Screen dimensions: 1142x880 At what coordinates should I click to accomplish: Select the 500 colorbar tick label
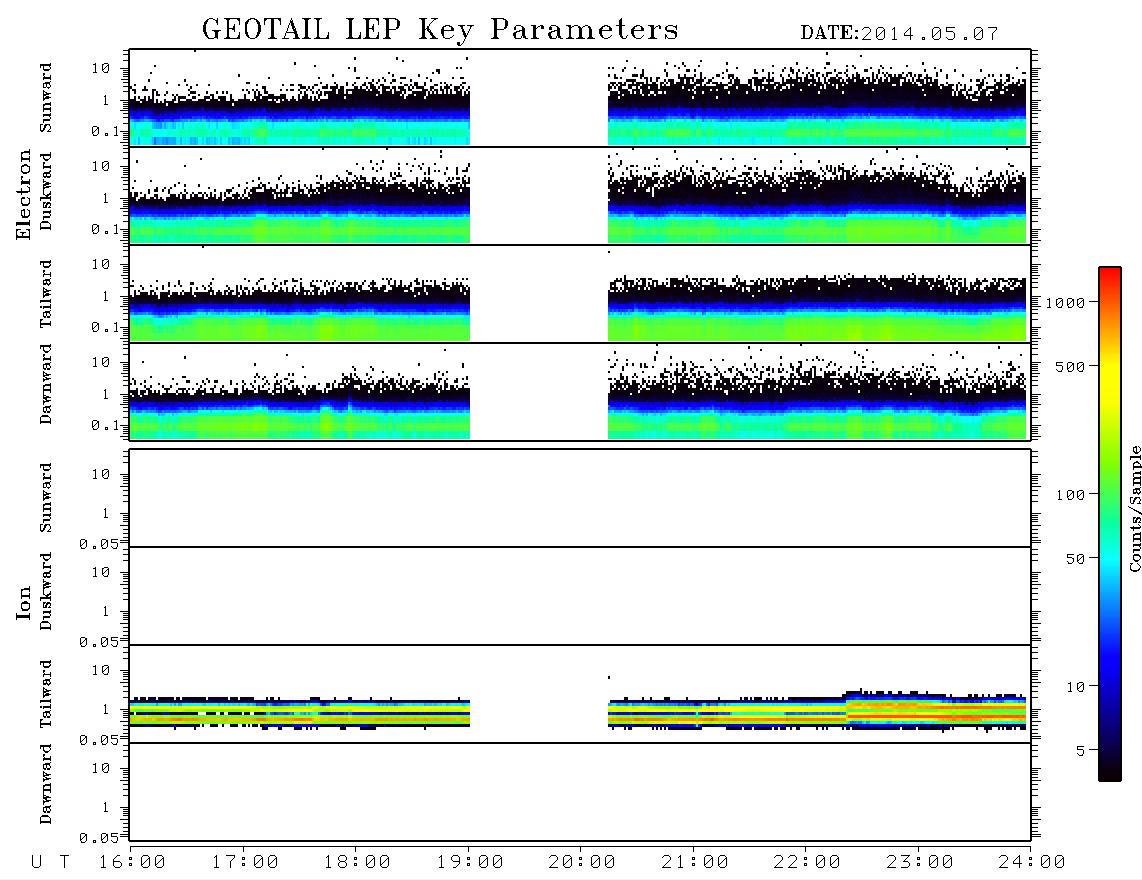point(1070,367)
